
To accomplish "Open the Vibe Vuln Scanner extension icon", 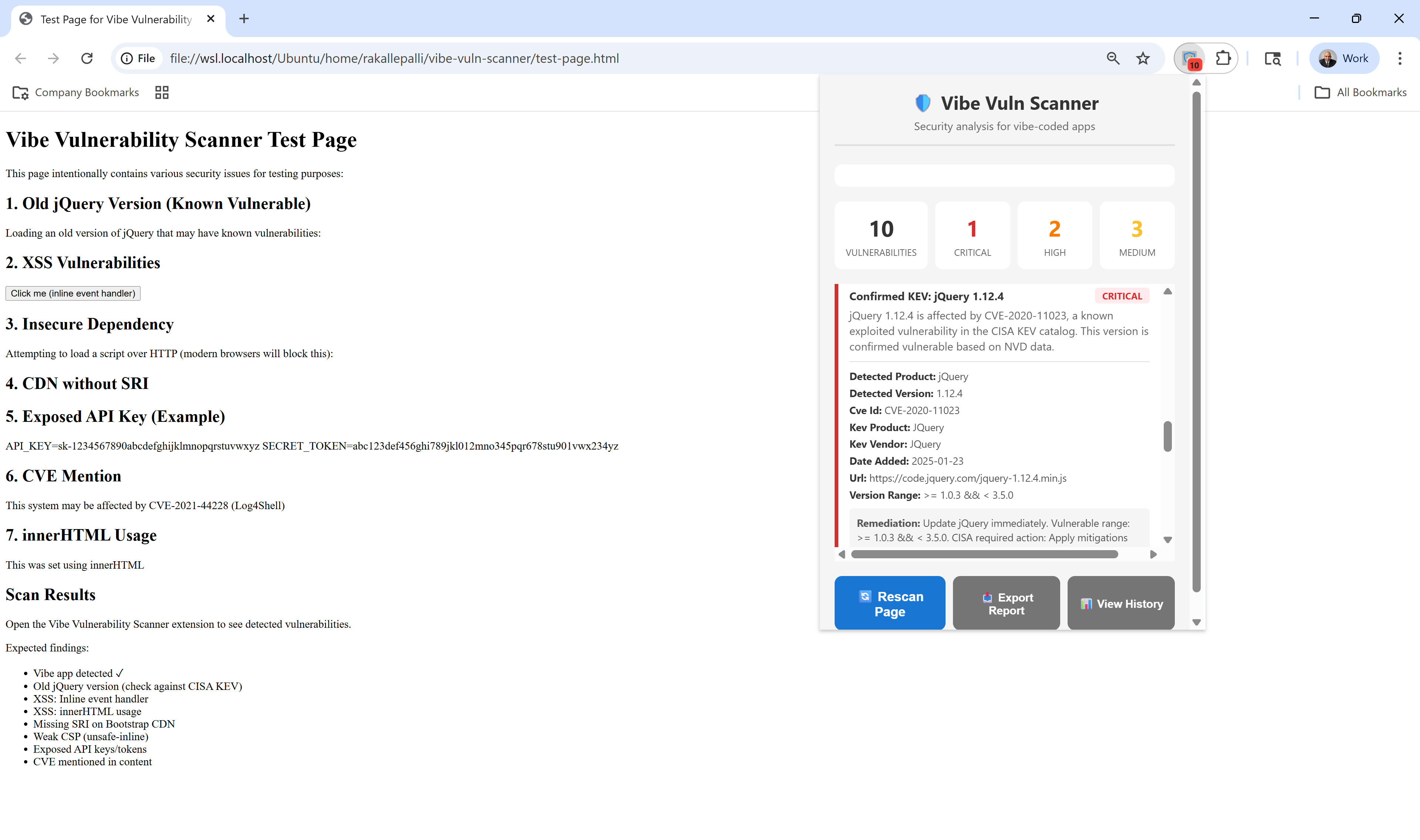I will point(1190,58).
